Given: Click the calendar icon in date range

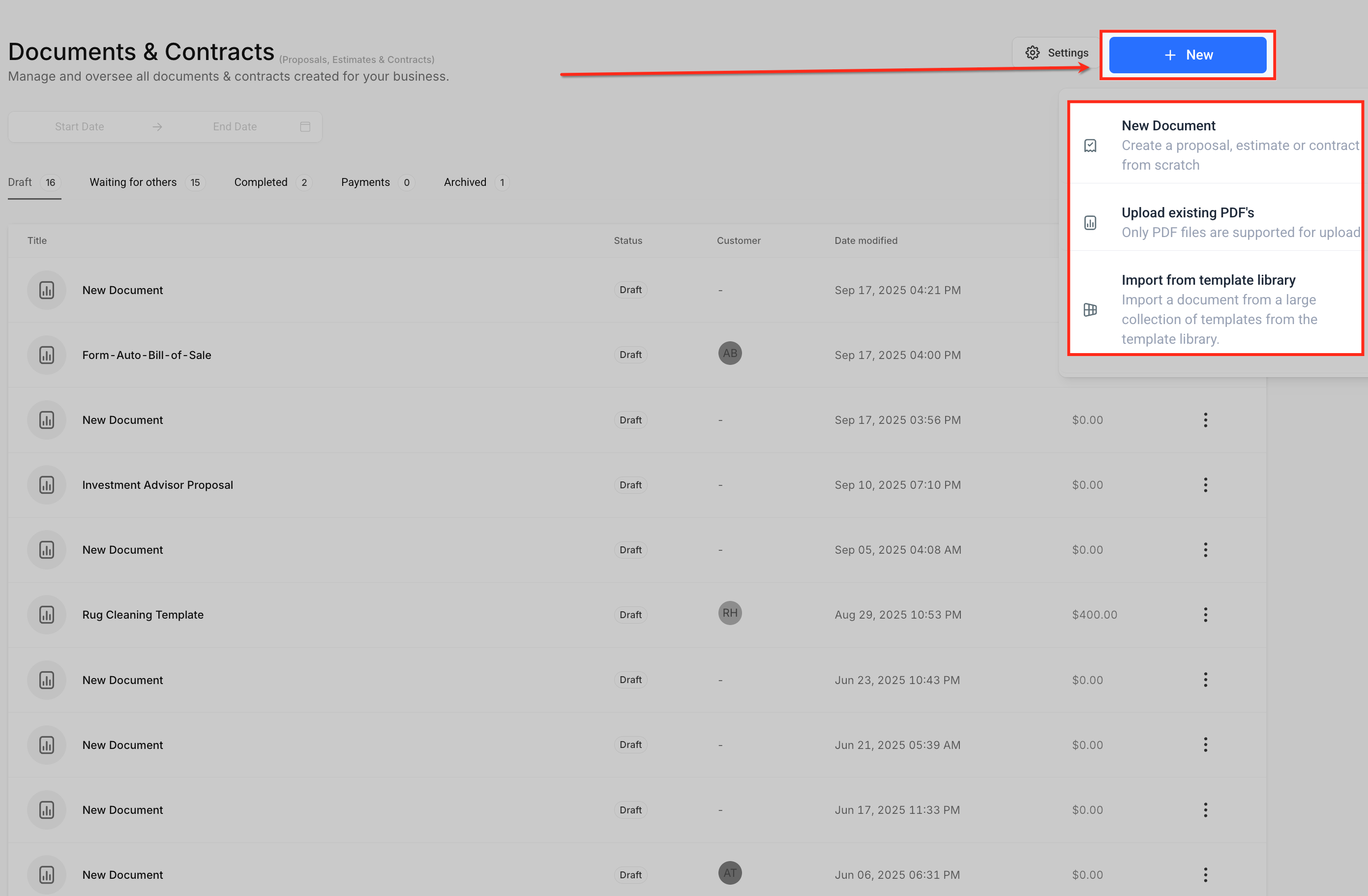Looking at the screenshot, I should 305,126.
